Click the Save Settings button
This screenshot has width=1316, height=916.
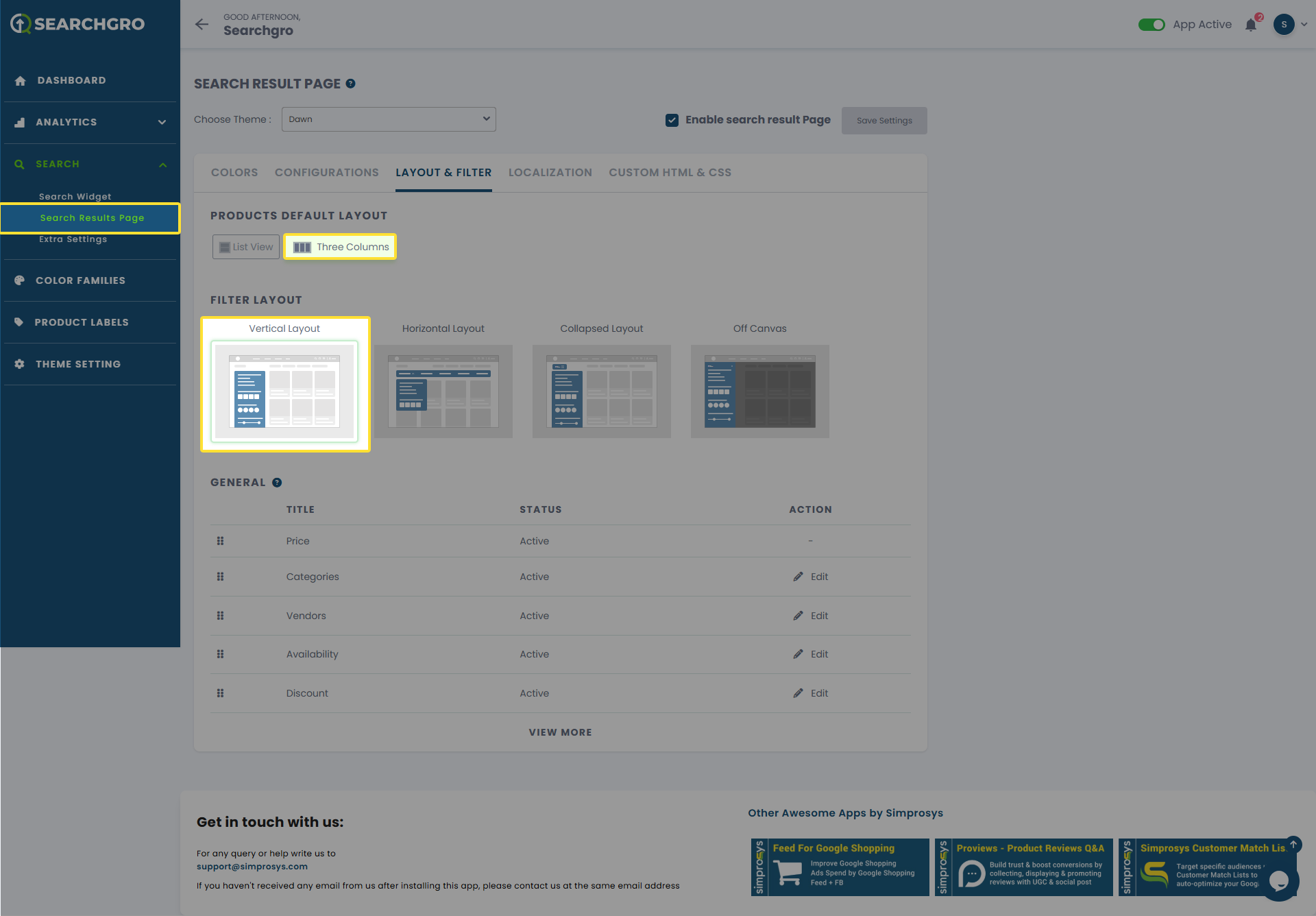[x=884, y=121]
